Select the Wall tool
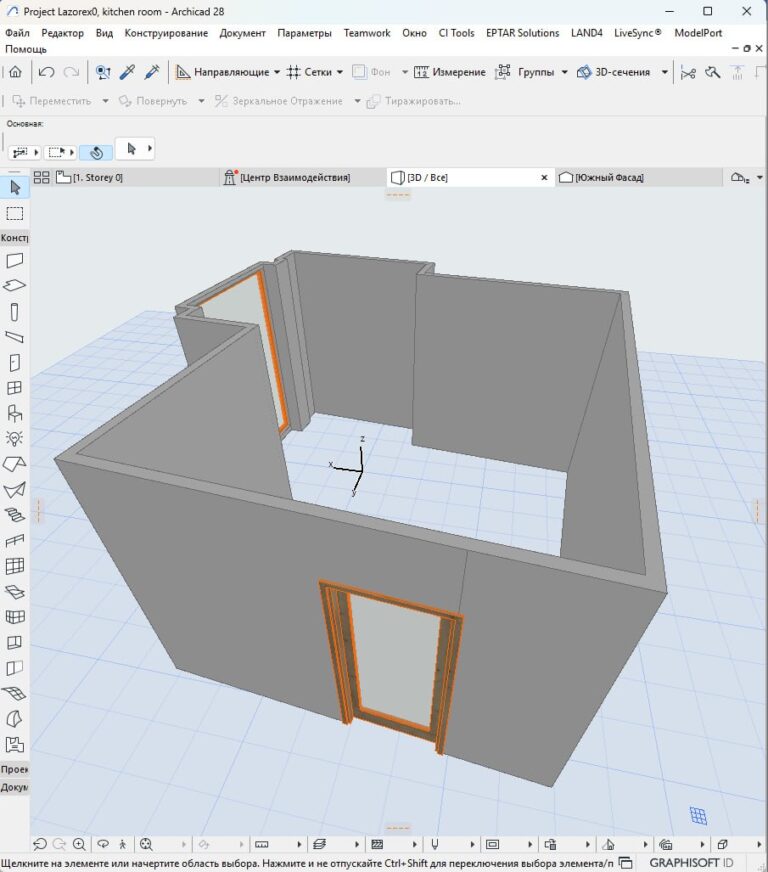Viewport: 768px width, 872px height. (x=14, y=260)
